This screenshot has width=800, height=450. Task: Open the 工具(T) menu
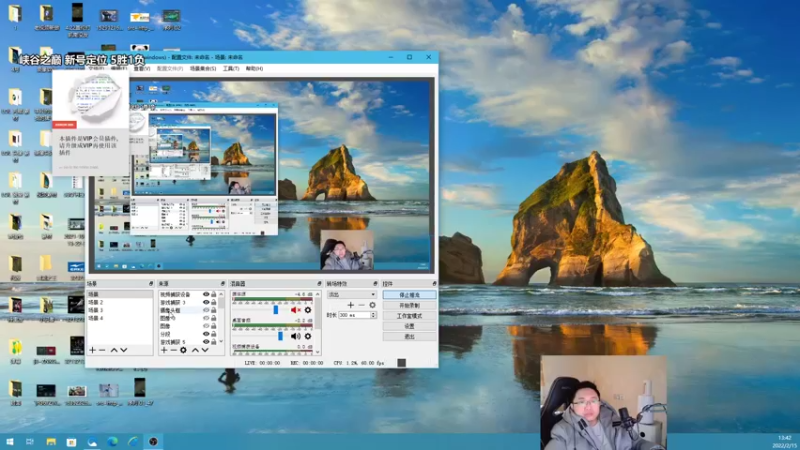(x=231, y=68)
